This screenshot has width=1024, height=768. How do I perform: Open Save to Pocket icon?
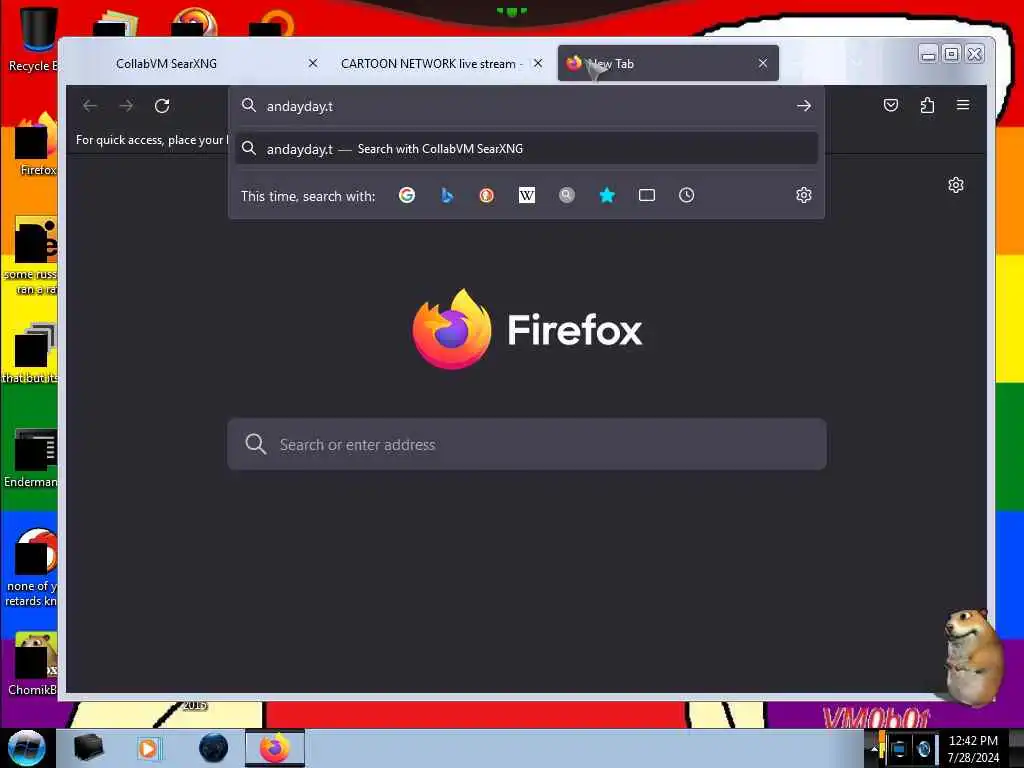(891, 105)
